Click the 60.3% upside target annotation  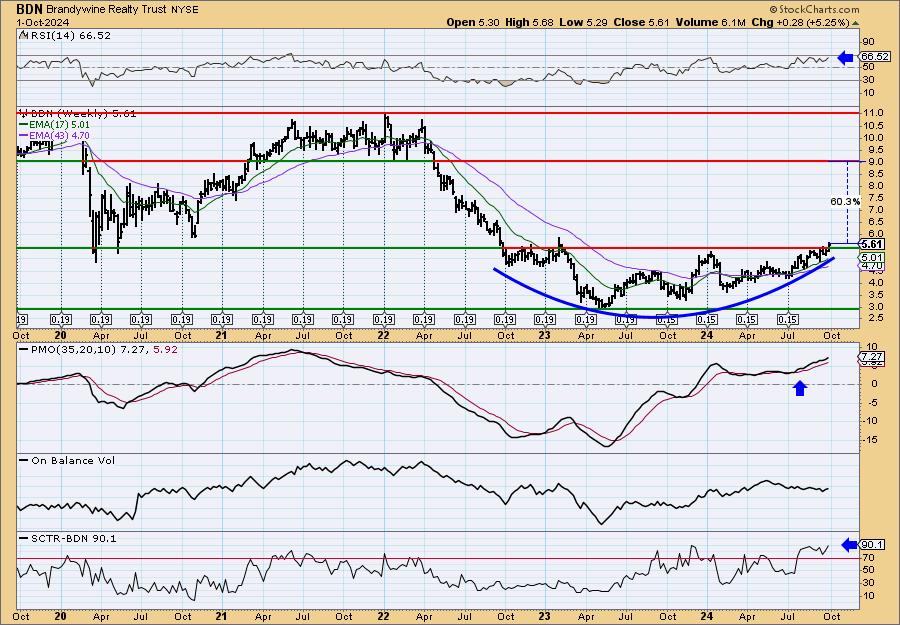click(845, 201)
